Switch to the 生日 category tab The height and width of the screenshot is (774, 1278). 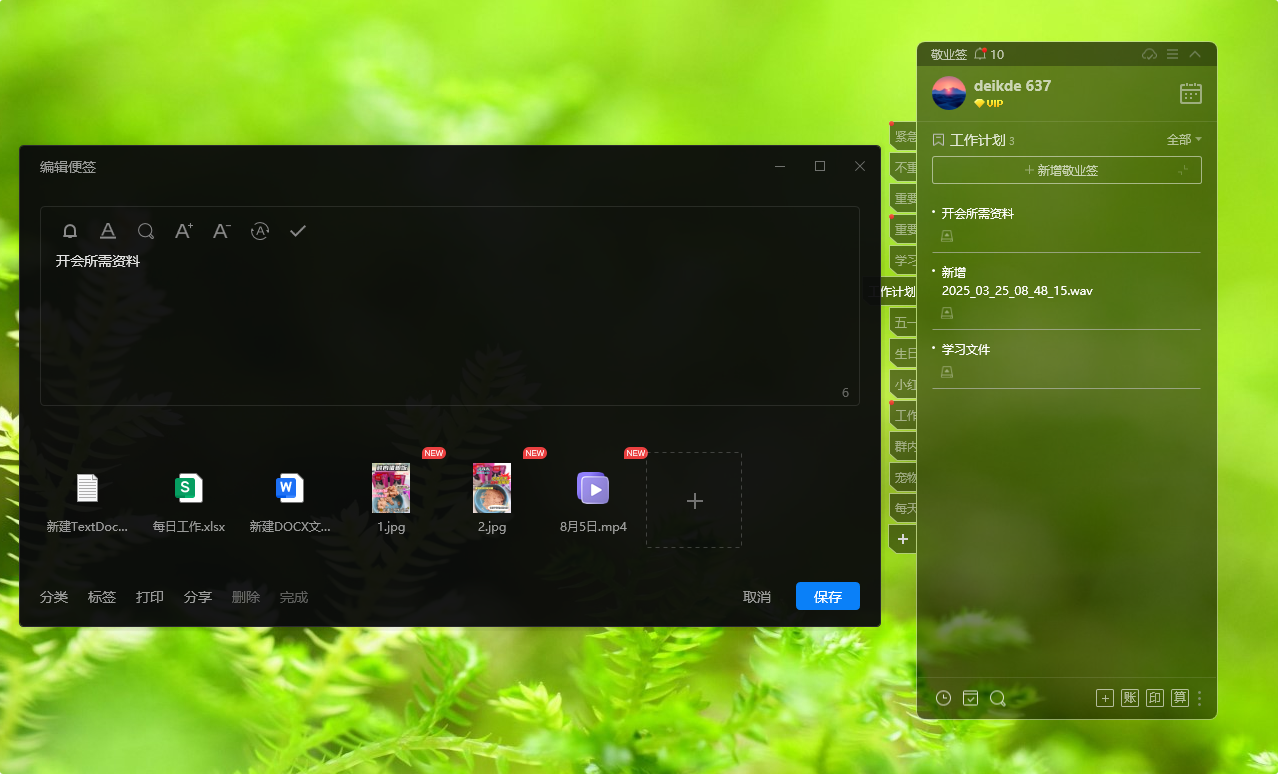coord(904,353)
